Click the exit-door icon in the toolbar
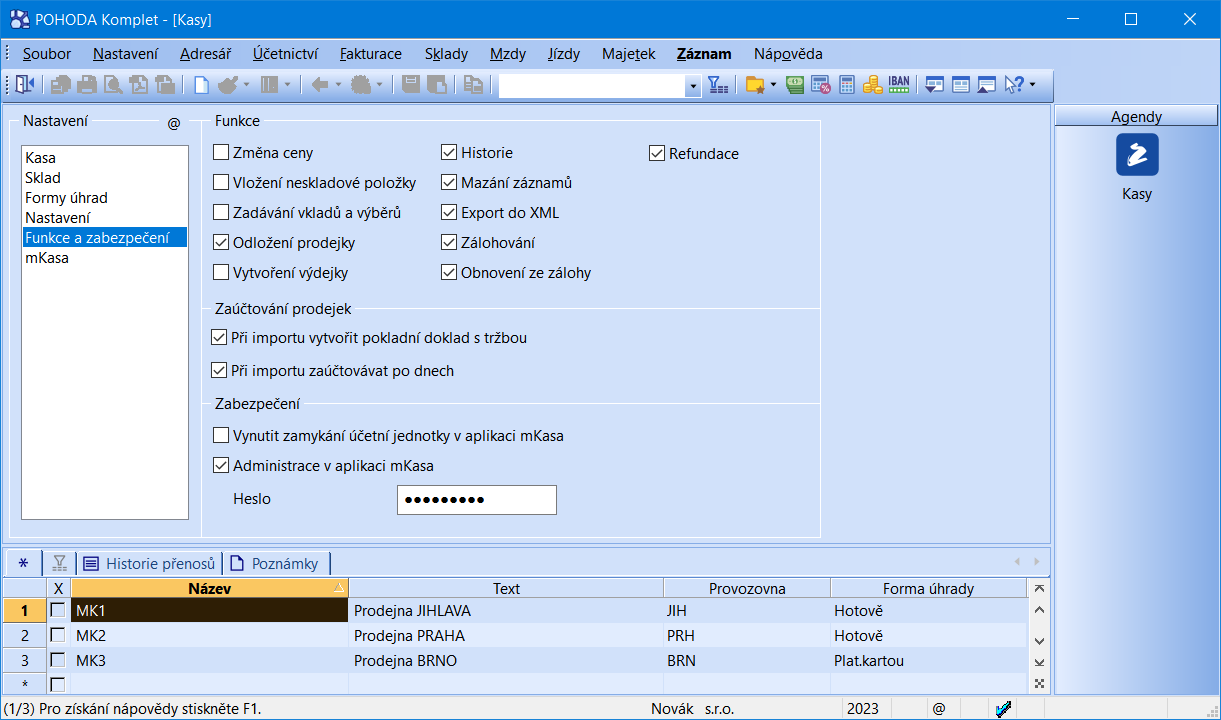The height and width of the screenshot is (720, 1221). (24, 85)
